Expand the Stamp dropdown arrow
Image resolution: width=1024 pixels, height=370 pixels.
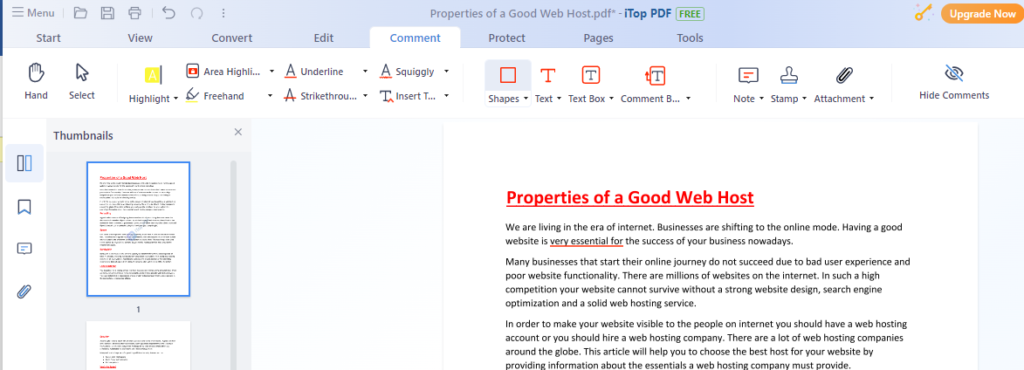[805, 99]
